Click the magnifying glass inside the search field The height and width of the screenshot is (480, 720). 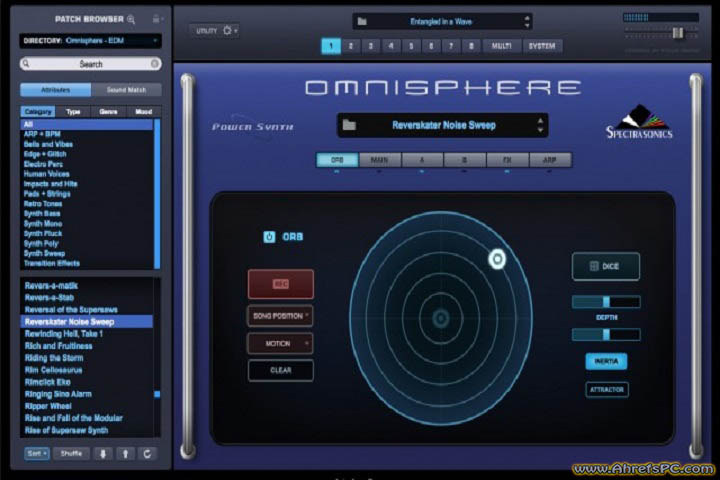click(26, 63)
